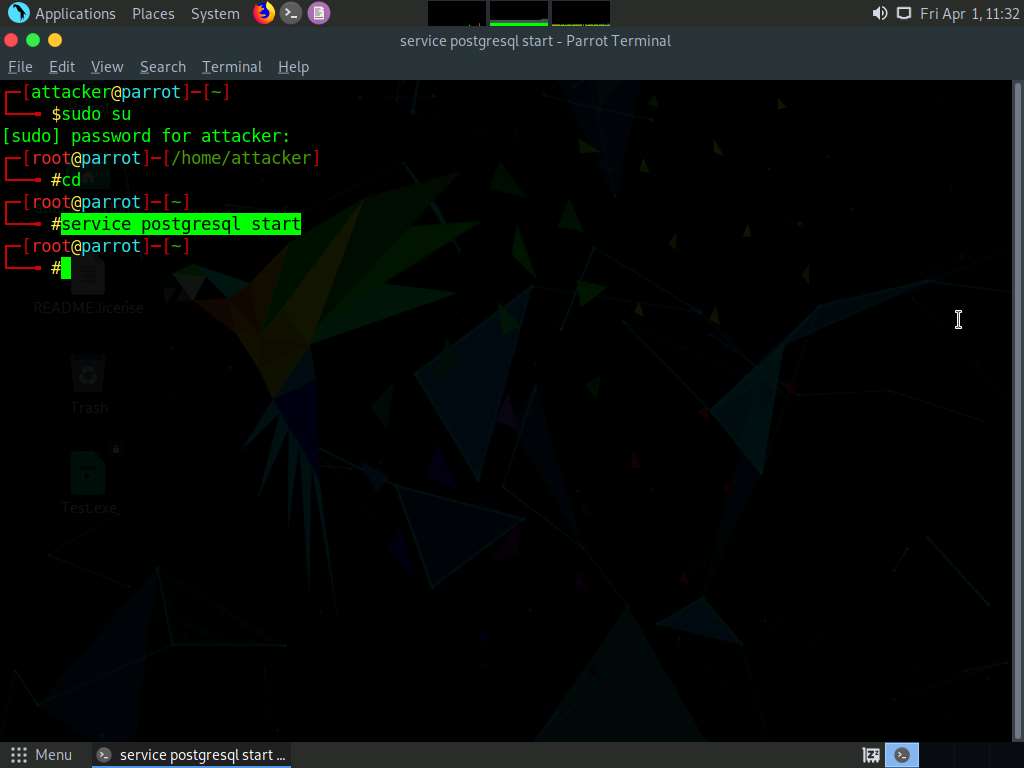
Task: Open the Help menu
Action: 293,67
